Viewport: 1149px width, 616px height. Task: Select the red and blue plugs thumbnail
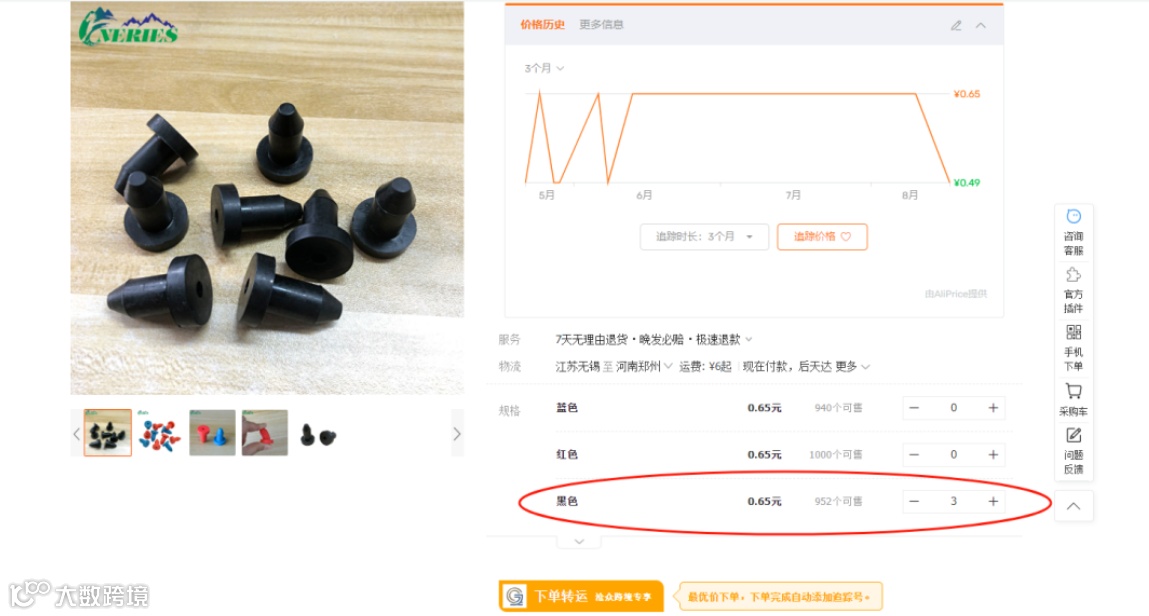pyautogui.click(x=159, y=433)
